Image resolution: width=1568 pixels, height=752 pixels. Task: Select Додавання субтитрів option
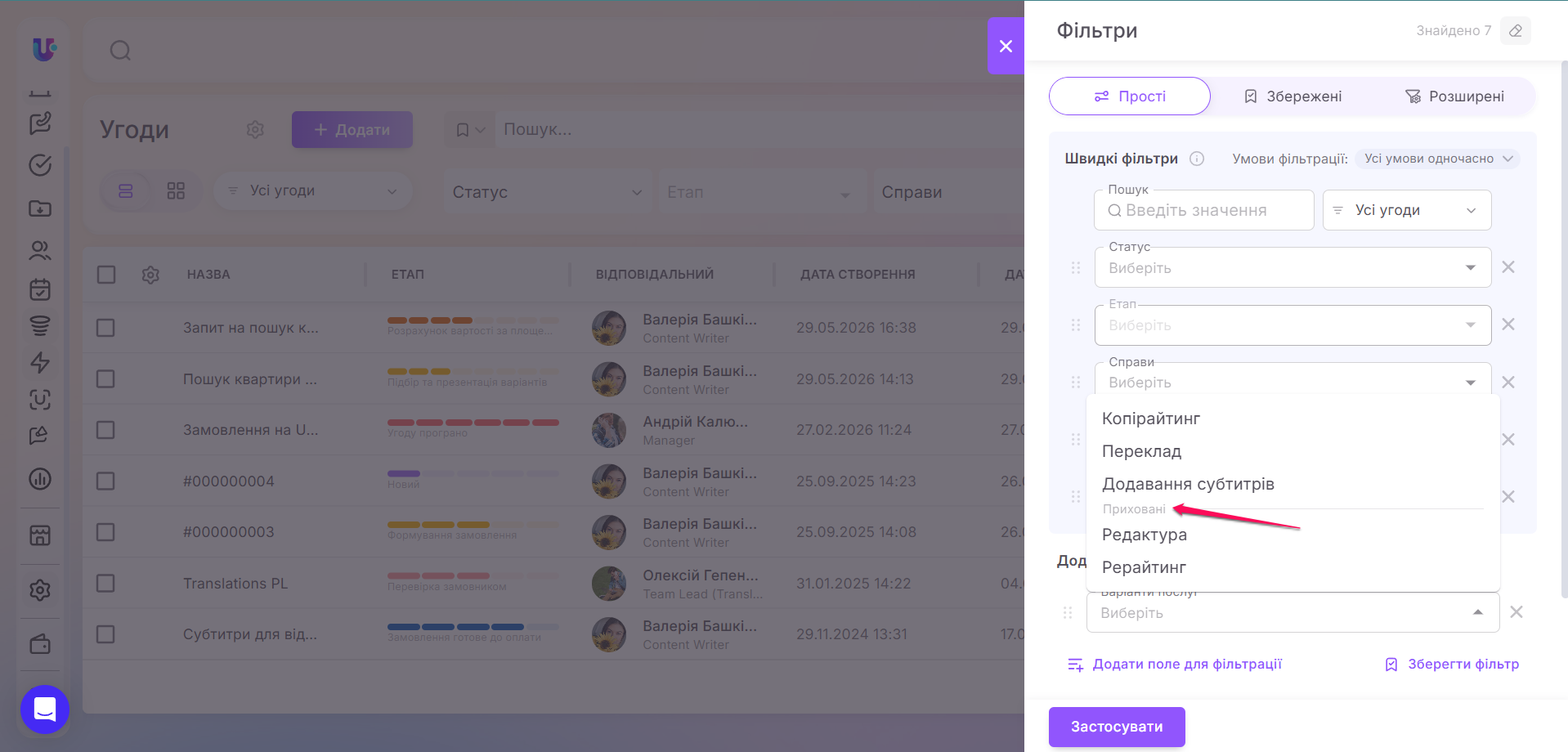pyautogui.click(x=1292, y=484)
